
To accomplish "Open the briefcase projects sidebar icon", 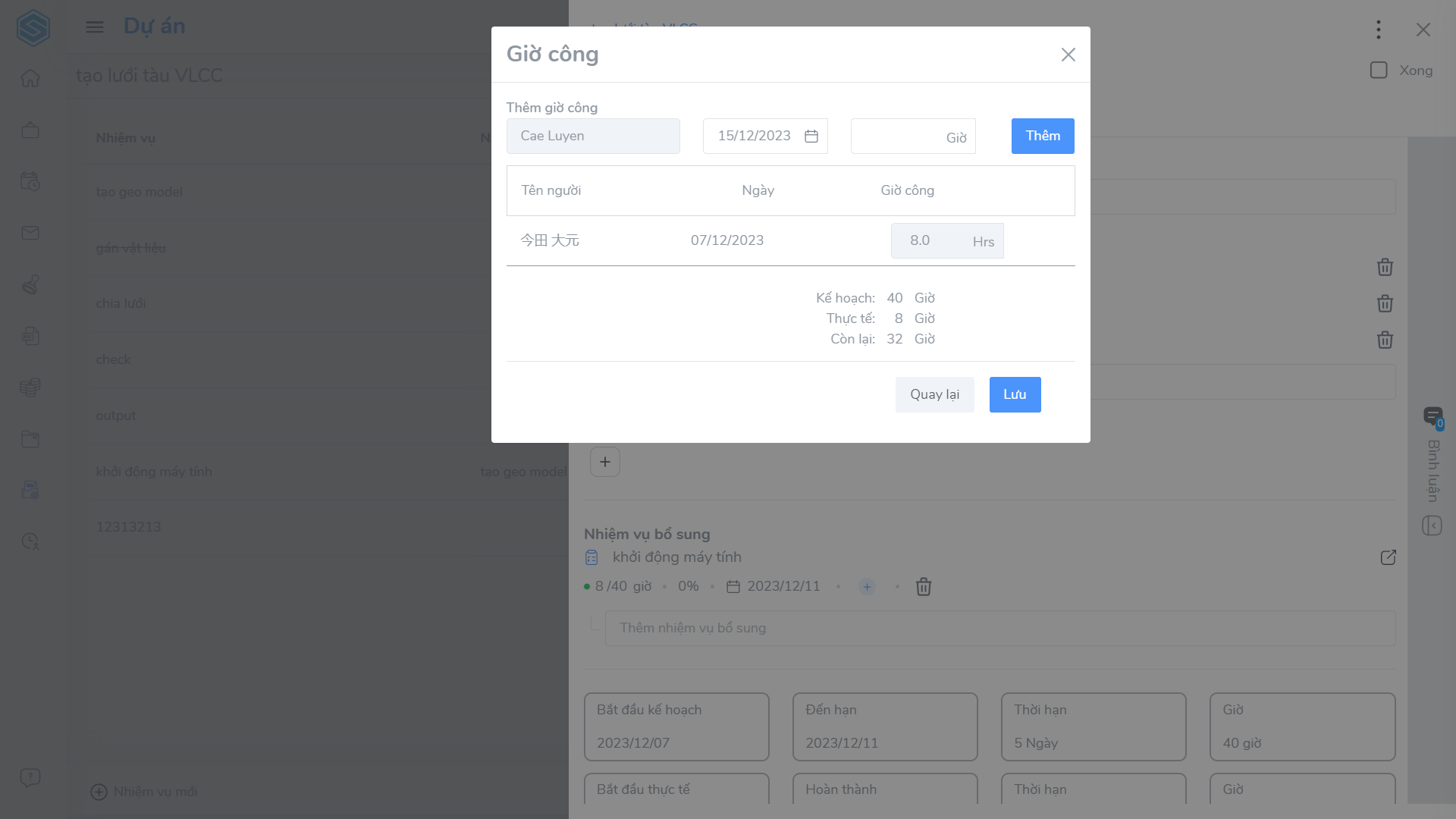I will click(x=30, y=130).
